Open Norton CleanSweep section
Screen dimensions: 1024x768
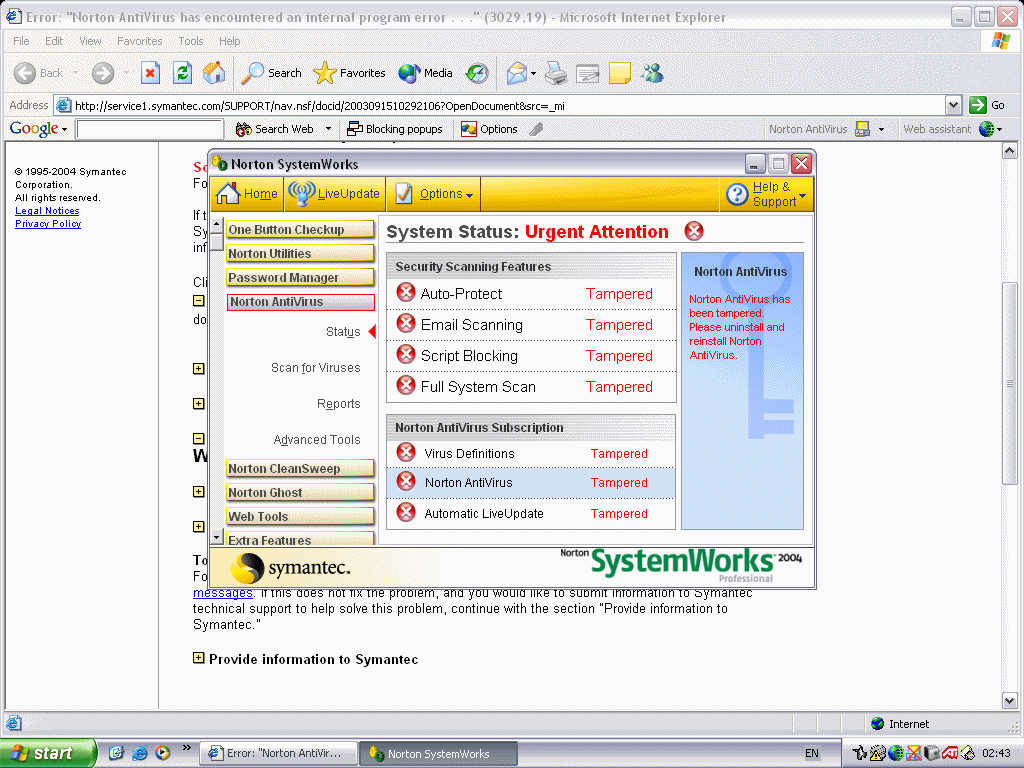click(300, 468)
